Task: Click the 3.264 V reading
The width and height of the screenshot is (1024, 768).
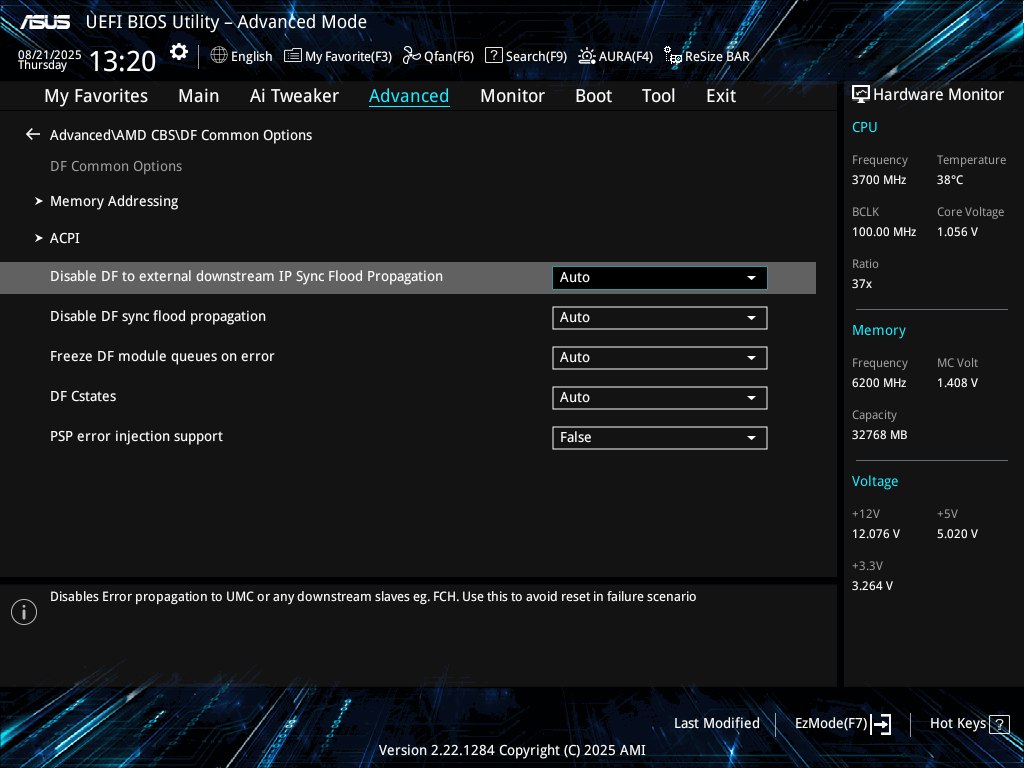Action: [x=872, y=586]
